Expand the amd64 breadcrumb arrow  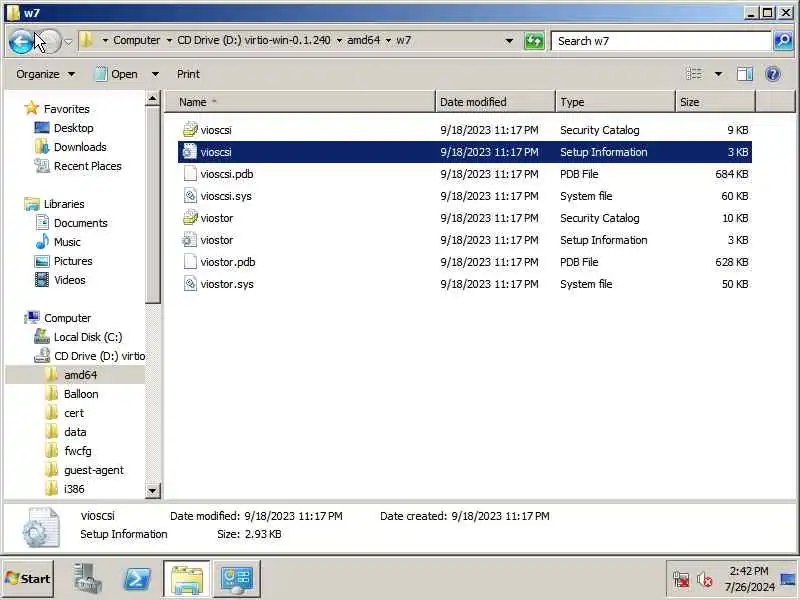(x=388, y=40)
